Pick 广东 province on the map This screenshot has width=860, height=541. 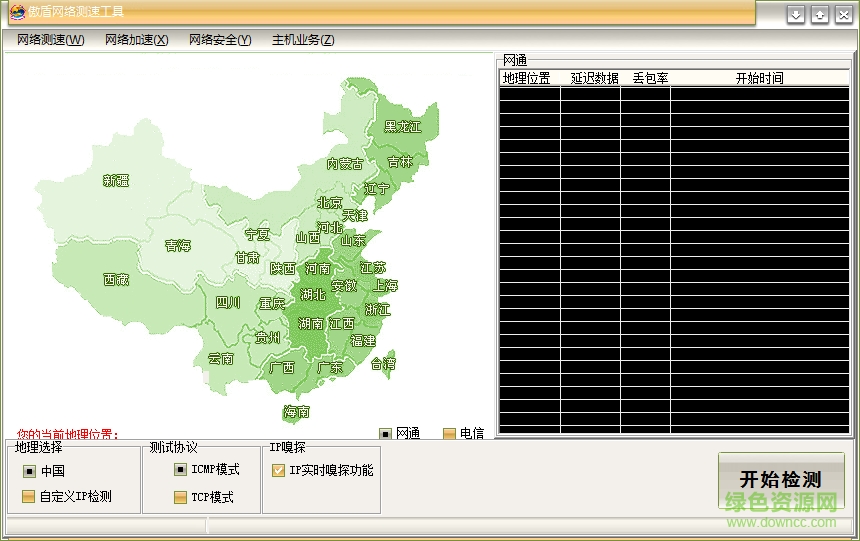[330, 367]
